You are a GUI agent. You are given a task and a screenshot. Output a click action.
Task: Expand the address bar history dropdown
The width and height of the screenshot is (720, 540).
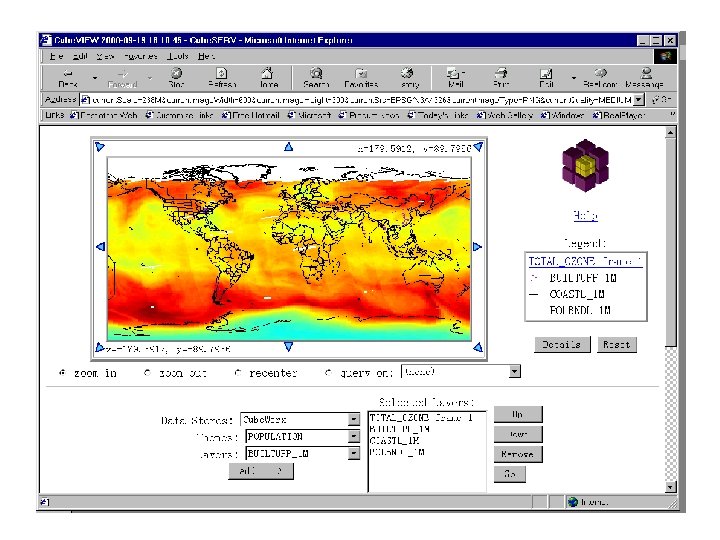[639, 99]
